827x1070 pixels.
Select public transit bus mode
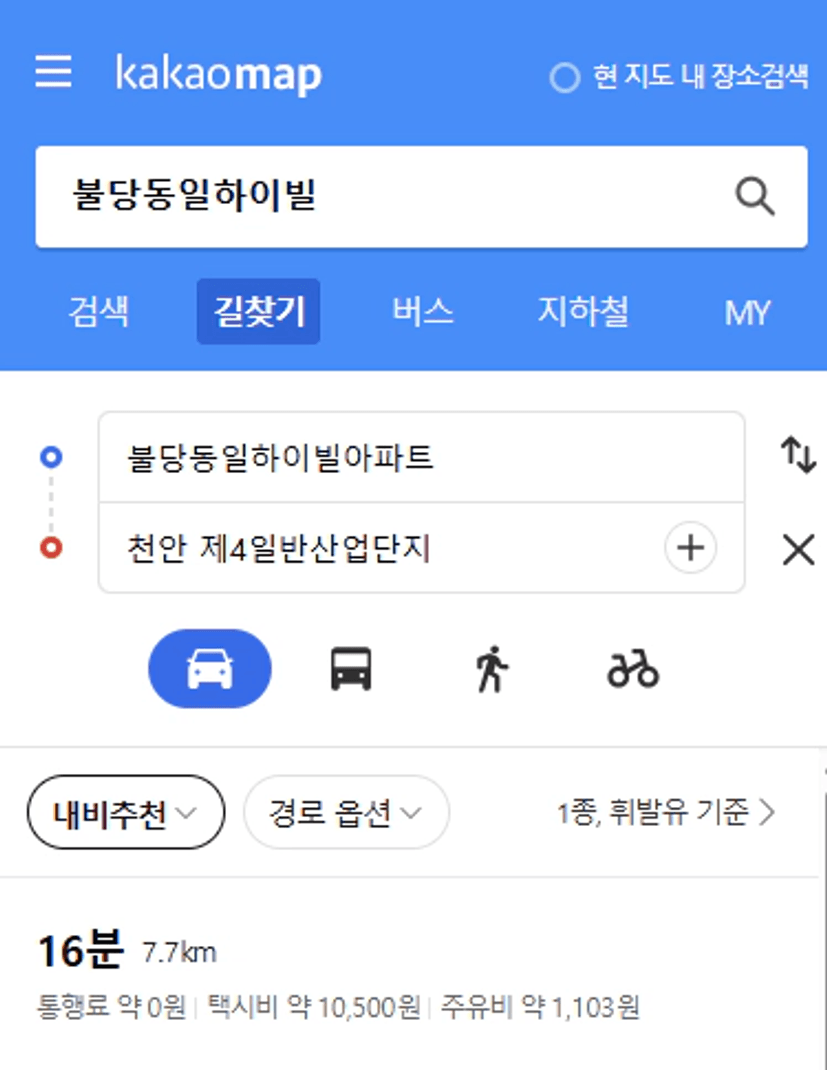tap(351, 669)
